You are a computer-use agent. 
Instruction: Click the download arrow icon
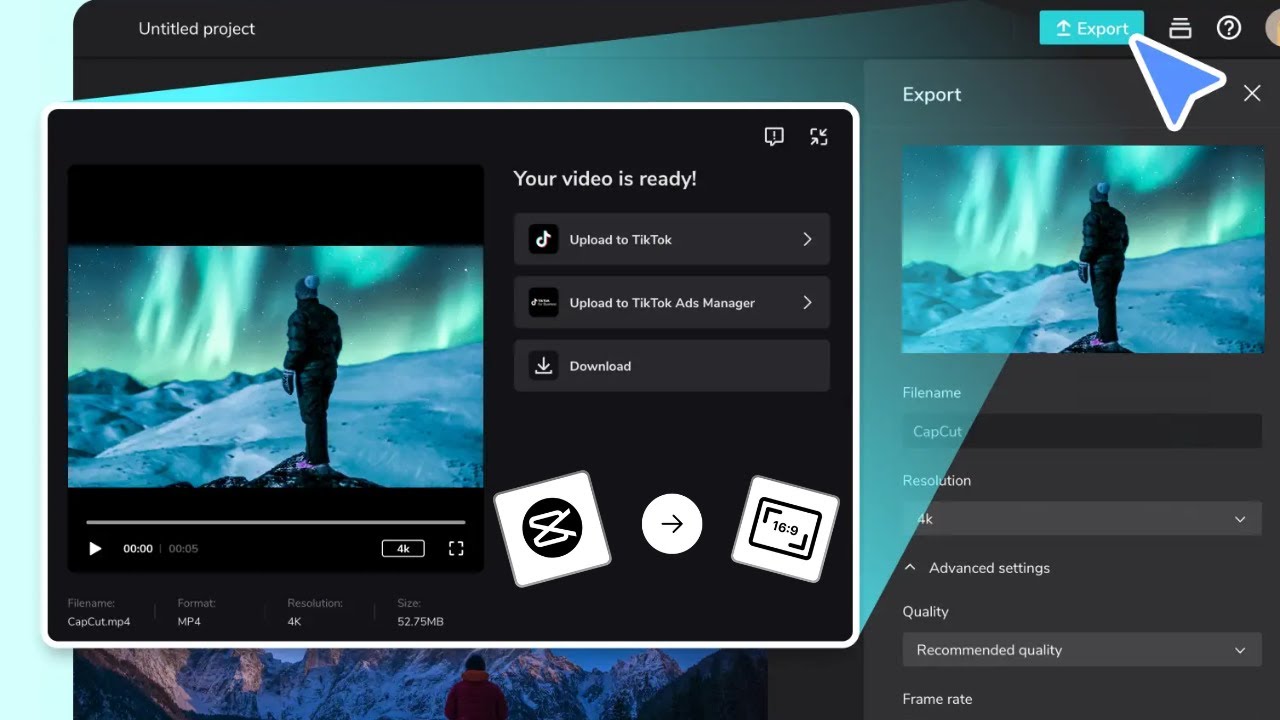point(543,366)
